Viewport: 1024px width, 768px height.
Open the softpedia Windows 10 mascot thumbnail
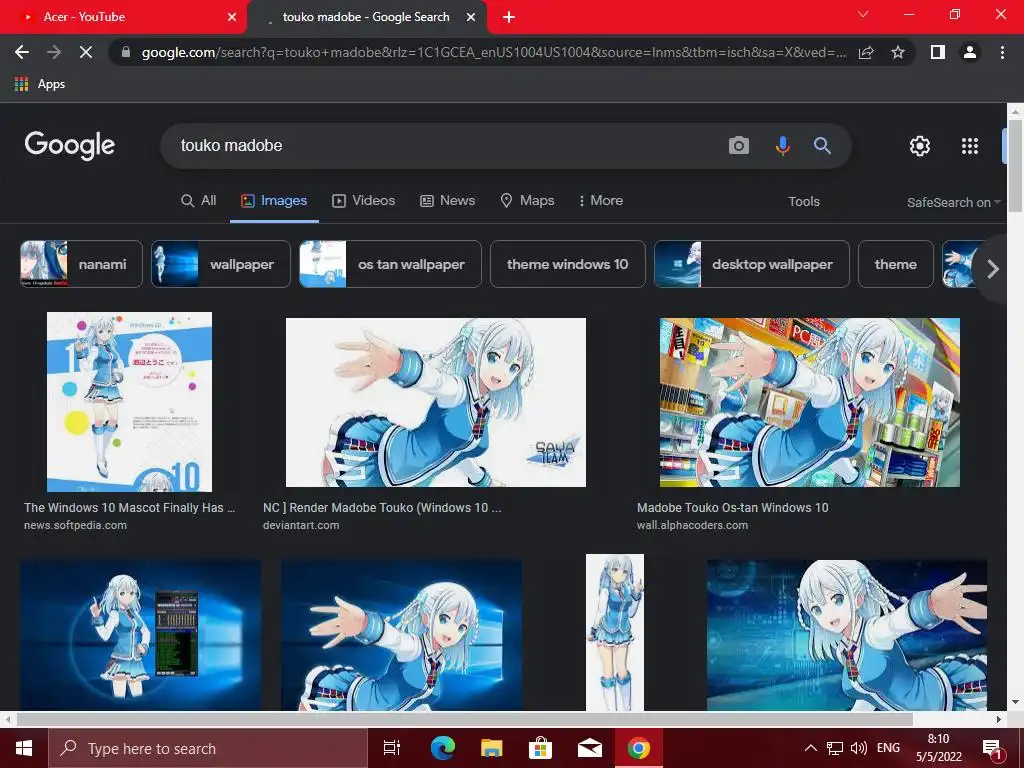pyautogui.click(x=129, y=402)
